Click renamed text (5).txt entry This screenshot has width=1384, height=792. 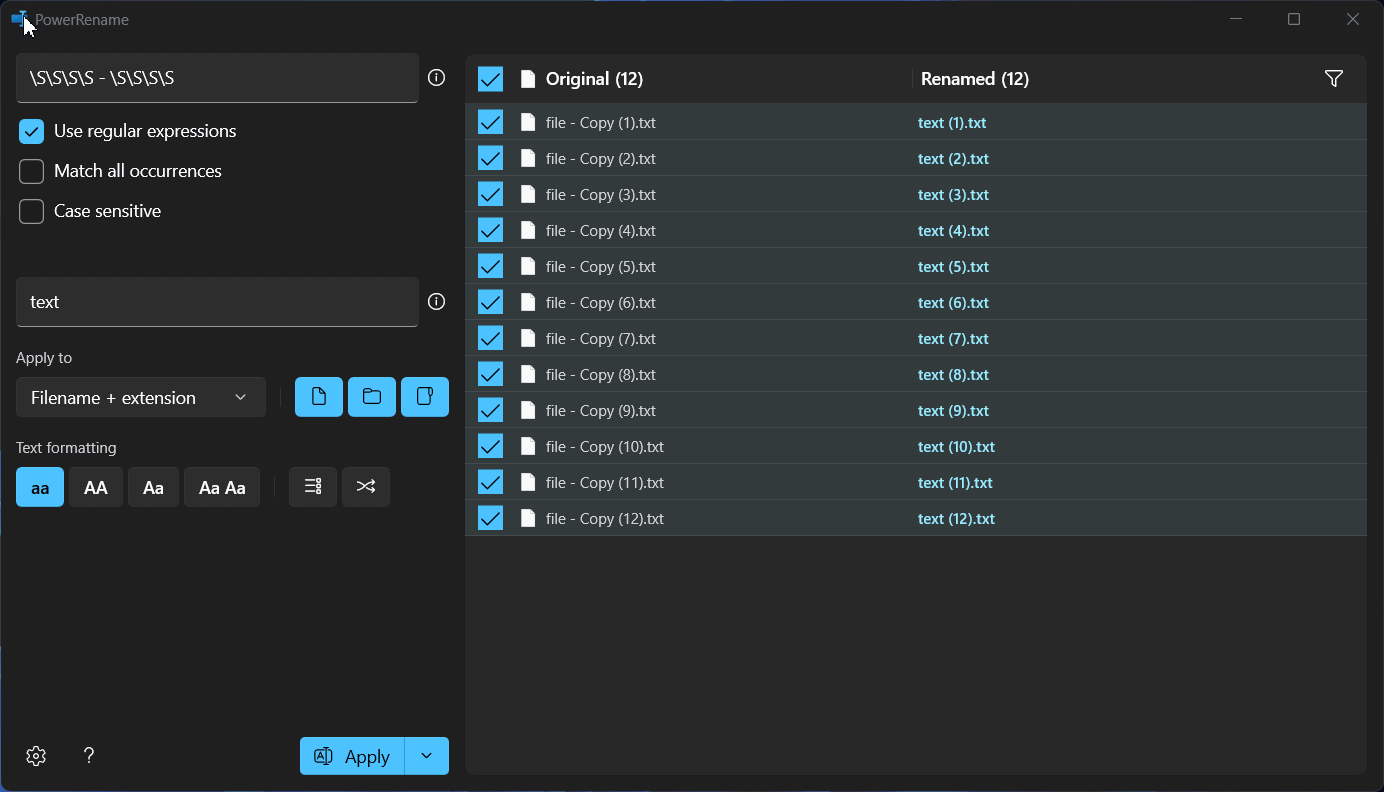pos(953,267)
